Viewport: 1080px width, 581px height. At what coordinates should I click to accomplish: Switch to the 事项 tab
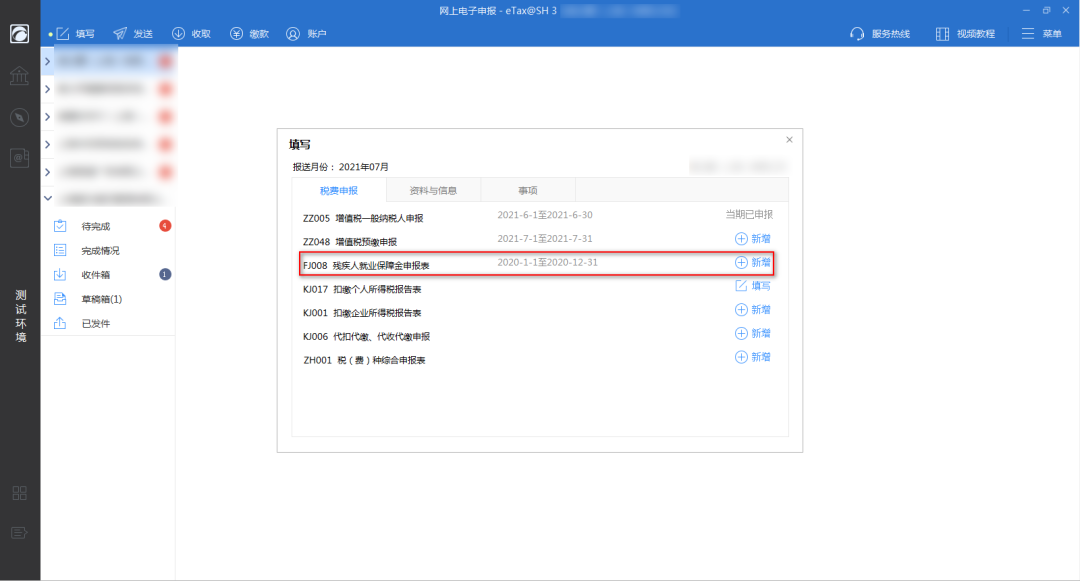pos(527,190)
